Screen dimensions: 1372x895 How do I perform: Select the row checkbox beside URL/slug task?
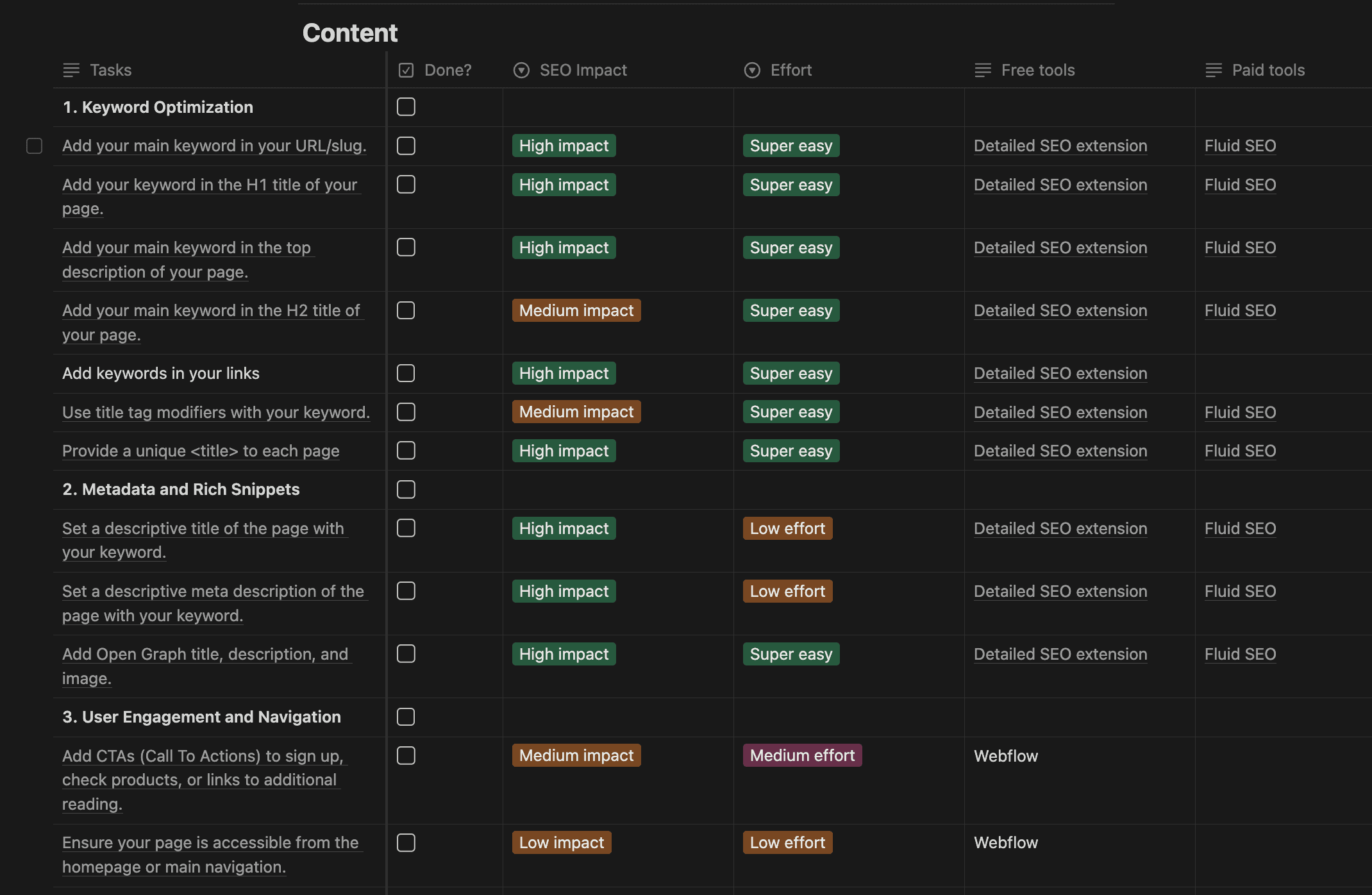(x=33, y=146)
